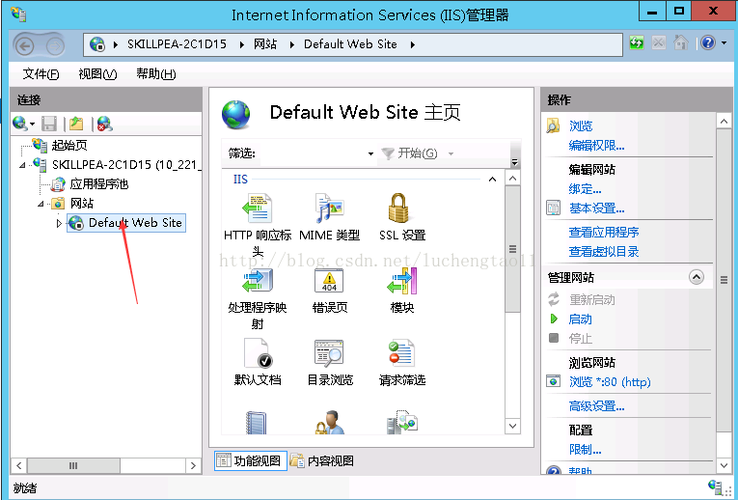Screen dimensions: 738x500
Task: Click the green refresh page icon
Action: click(x=636, y=43)
